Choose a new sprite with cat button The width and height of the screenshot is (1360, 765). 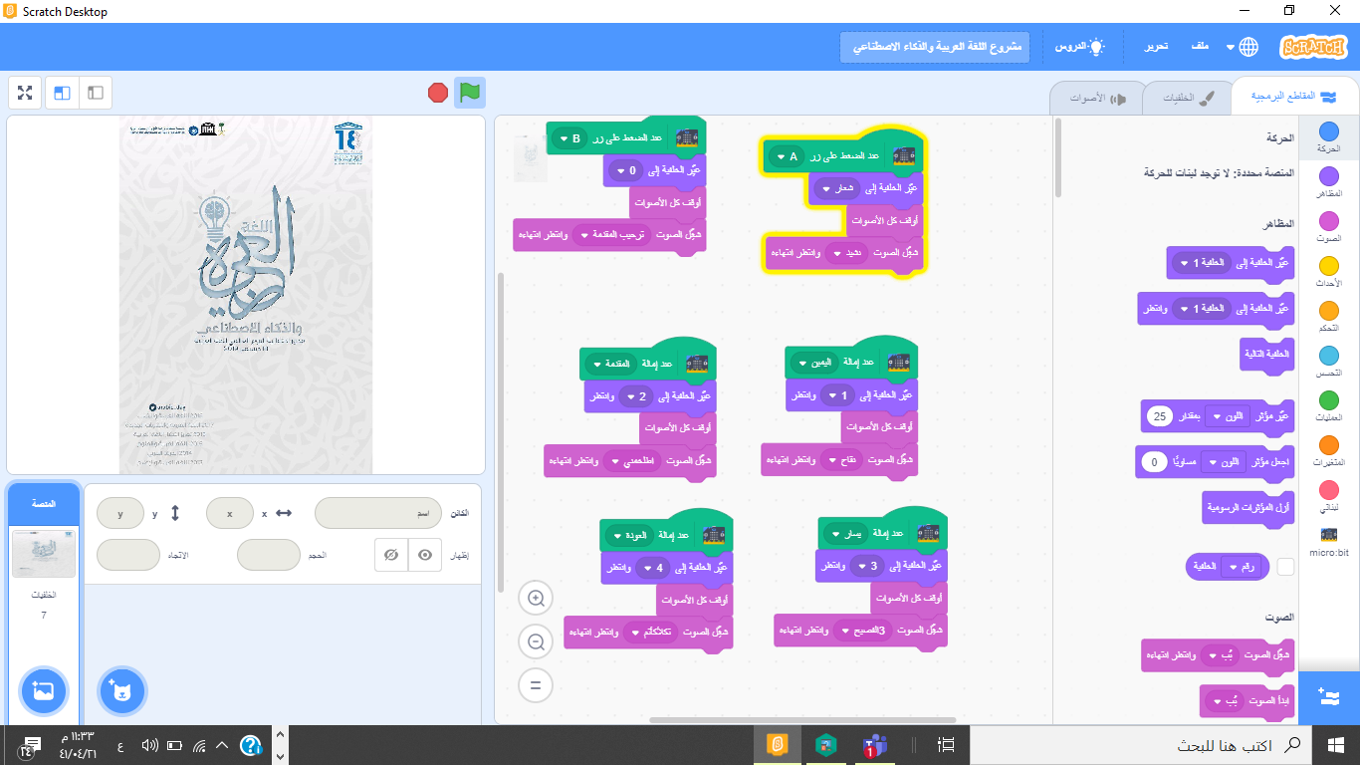[122, 691]
